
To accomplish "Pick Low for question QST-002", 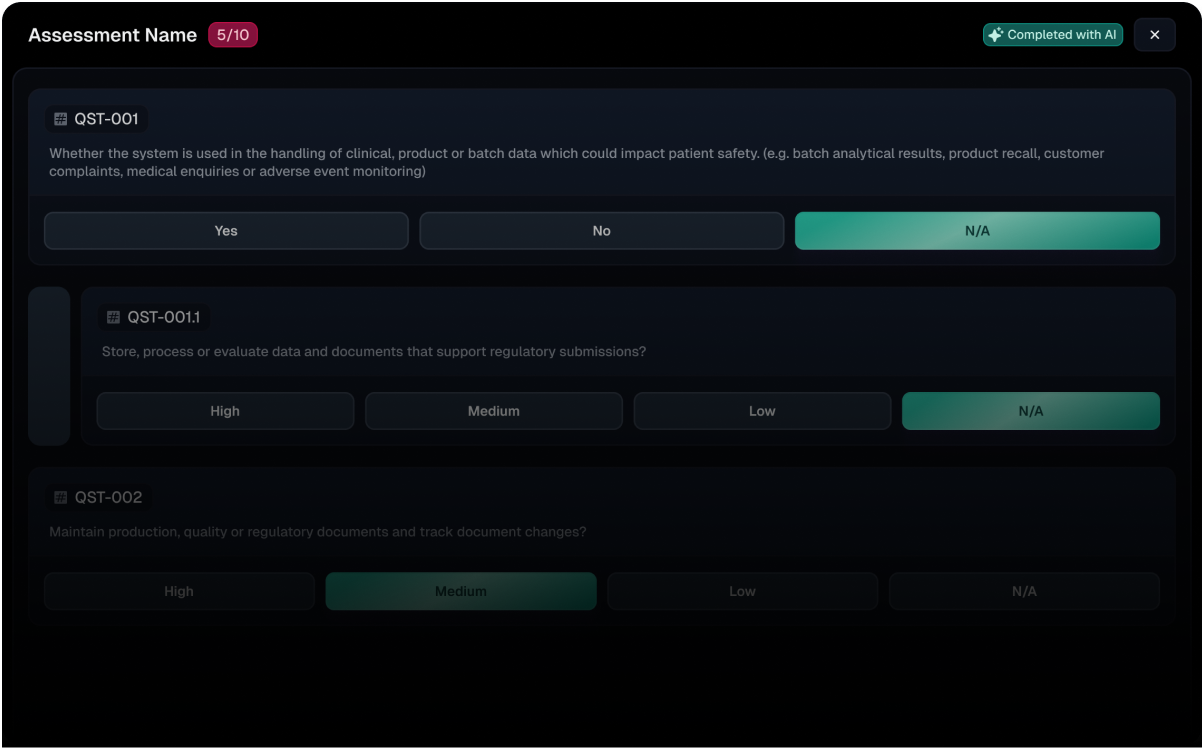I will (x=742, y=591).
